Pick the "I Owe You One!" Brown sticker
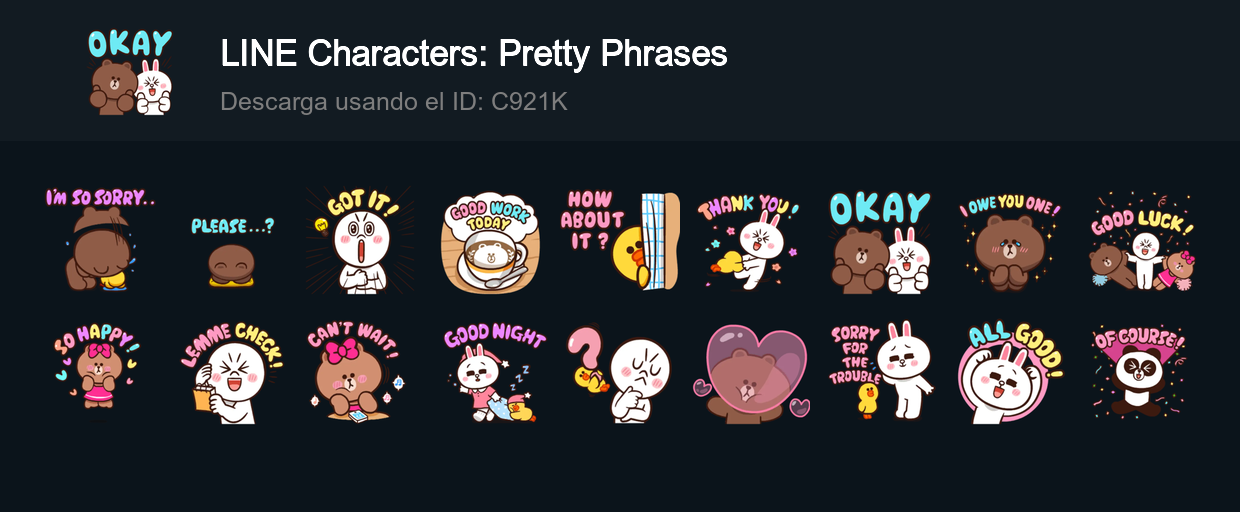1240x512 pixels. point(1010,241)
